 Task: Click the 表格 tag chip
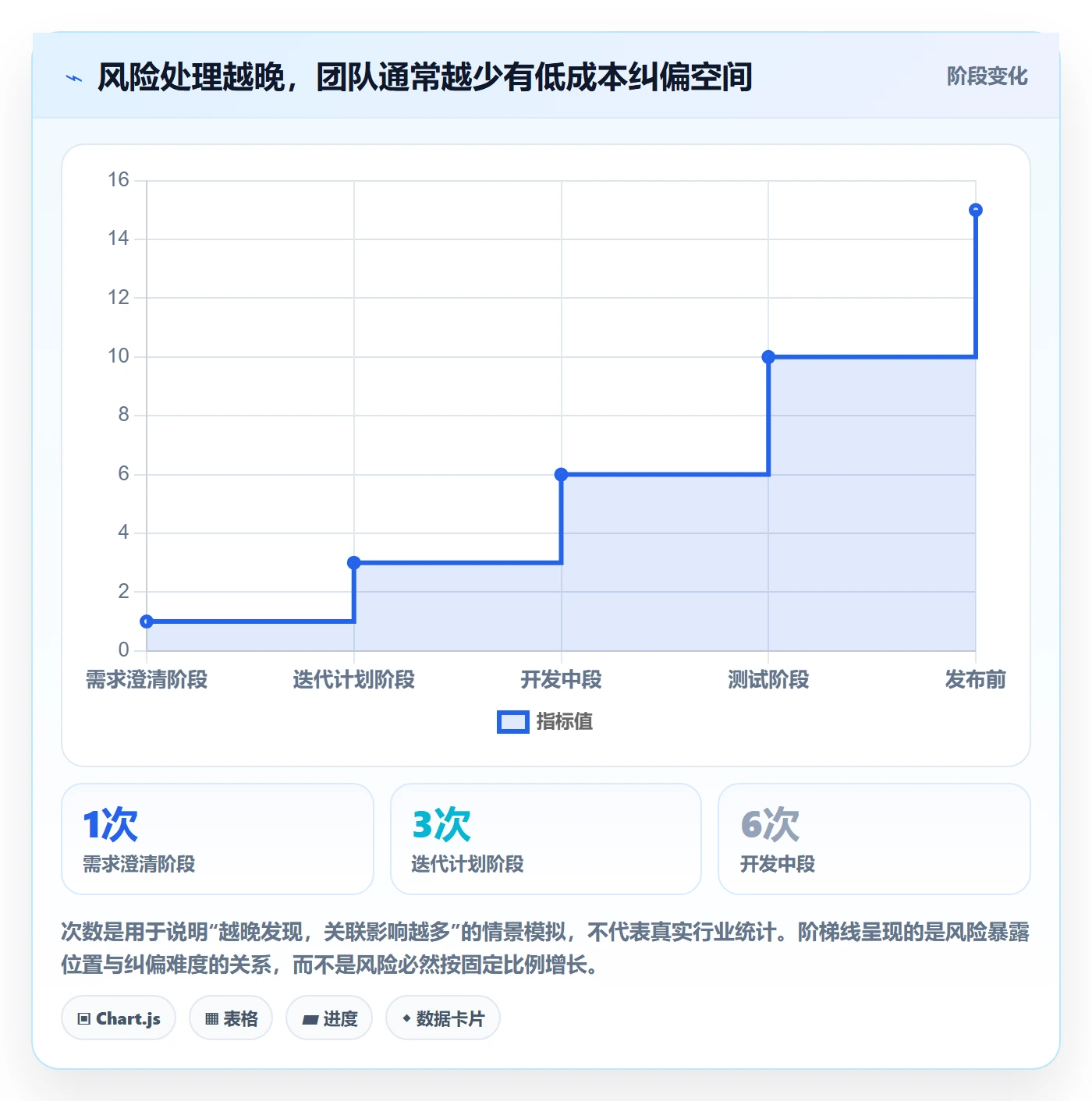pyautogui.click(x=231, y=1018)
